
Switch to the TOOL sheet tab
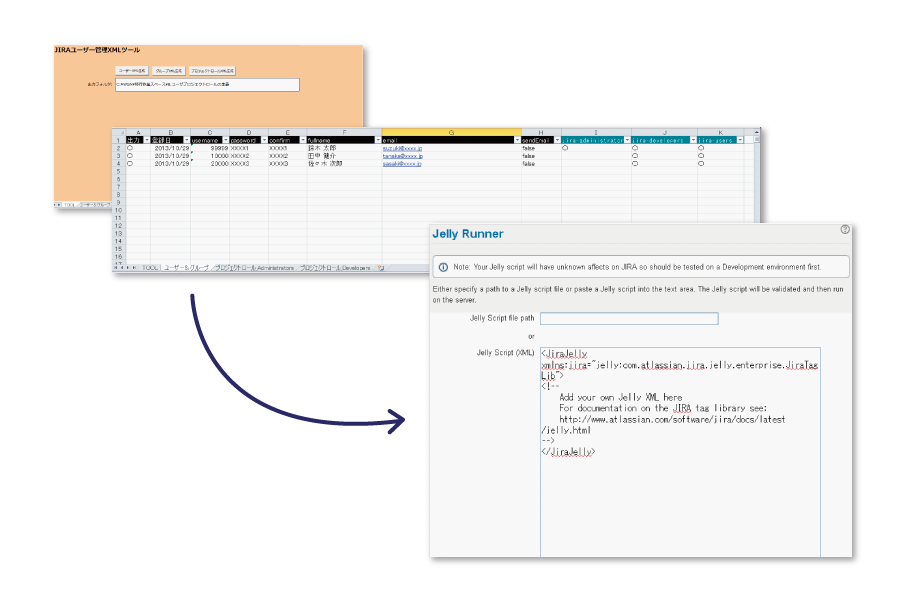pyautogui.click(x=150, y=268)
